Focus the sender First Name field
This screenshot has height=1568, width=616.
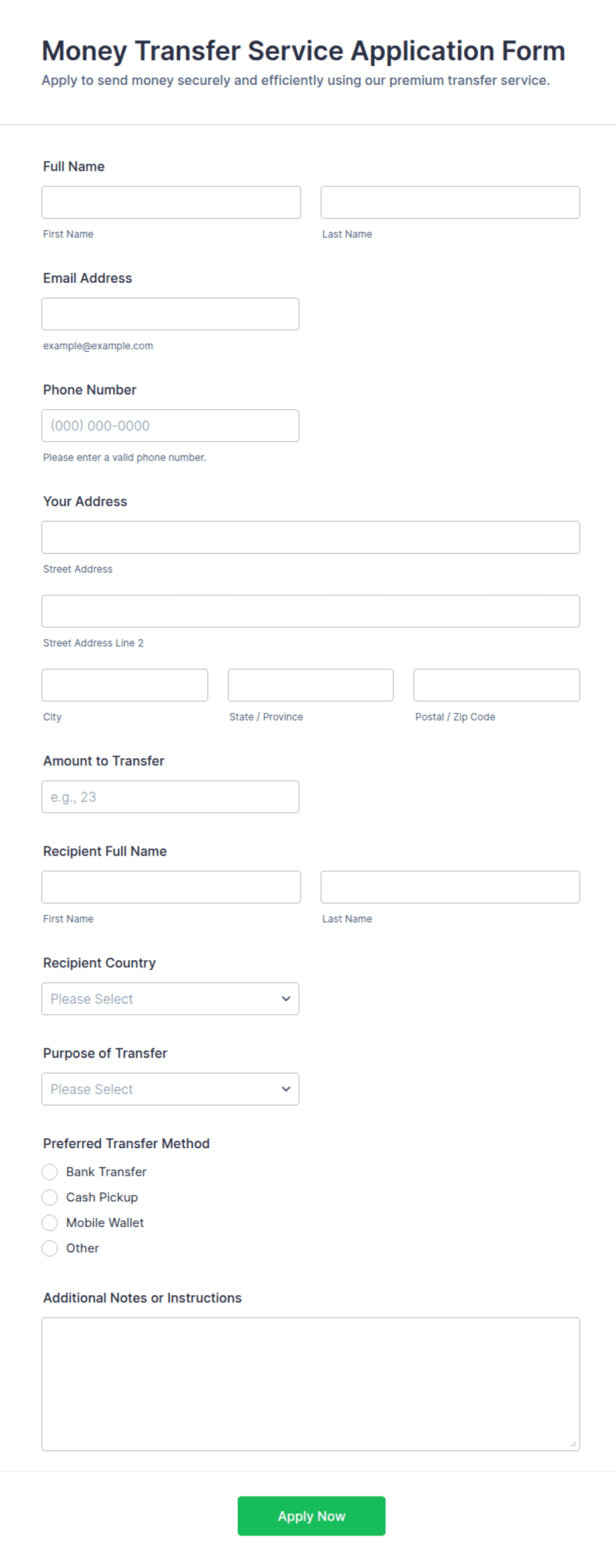tap(171, 202)
